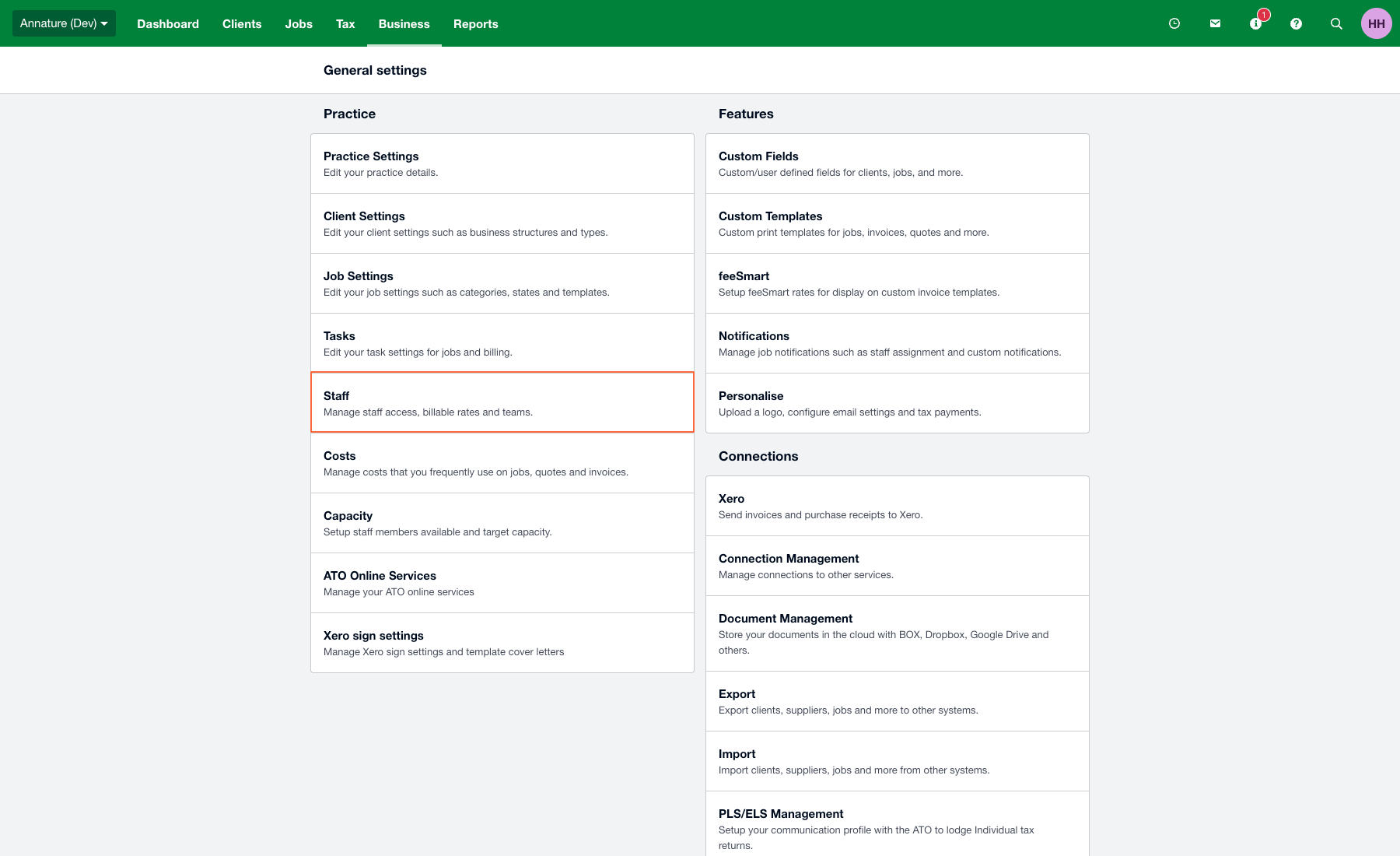1400x856 pixels.
Task: Open search with the magnifier icon
Action: click(1336, 23)
